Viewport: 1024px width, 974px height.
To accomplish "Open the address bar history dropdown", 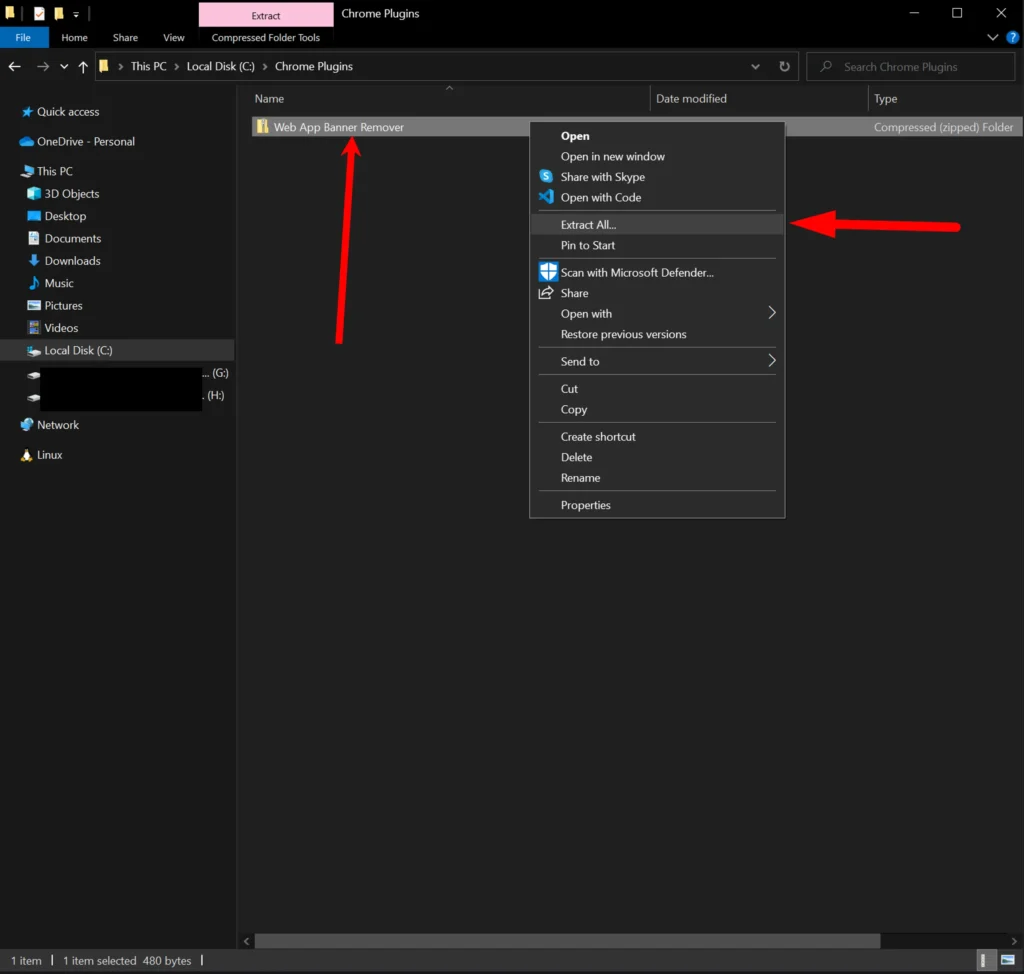I will pos(755,67).
